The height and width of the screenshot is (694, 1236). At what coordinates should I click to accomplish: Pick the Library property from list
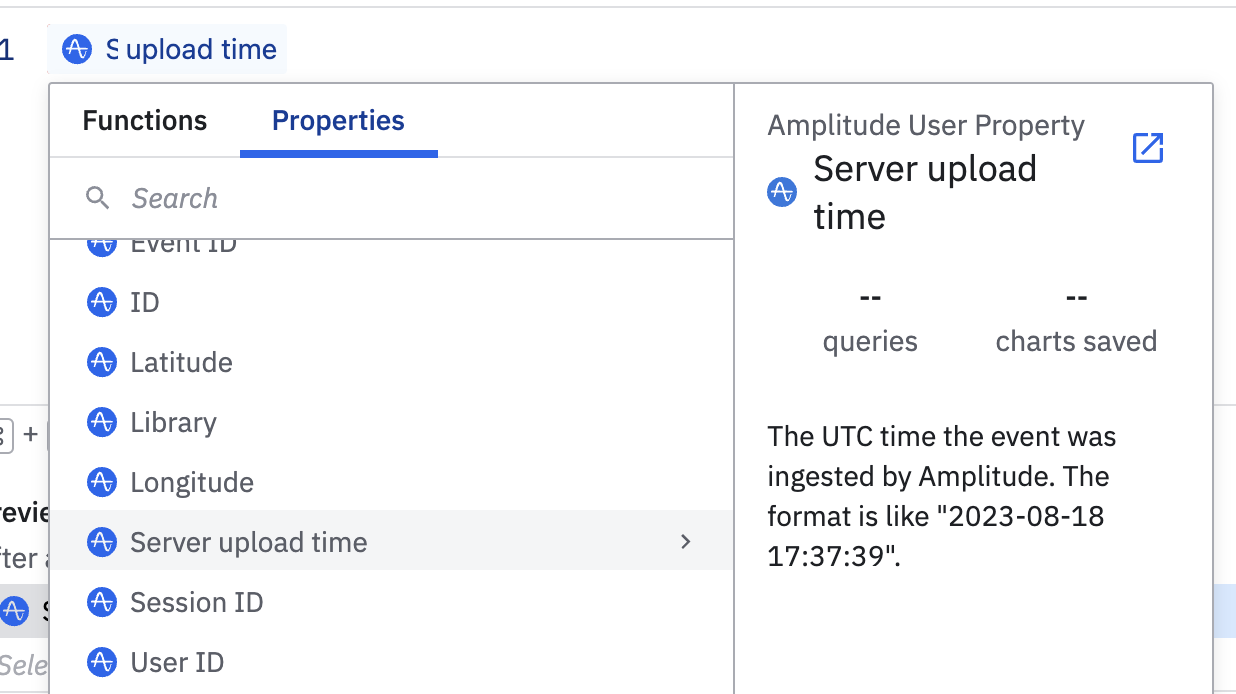pyautogui.click(x=173, y=422)
